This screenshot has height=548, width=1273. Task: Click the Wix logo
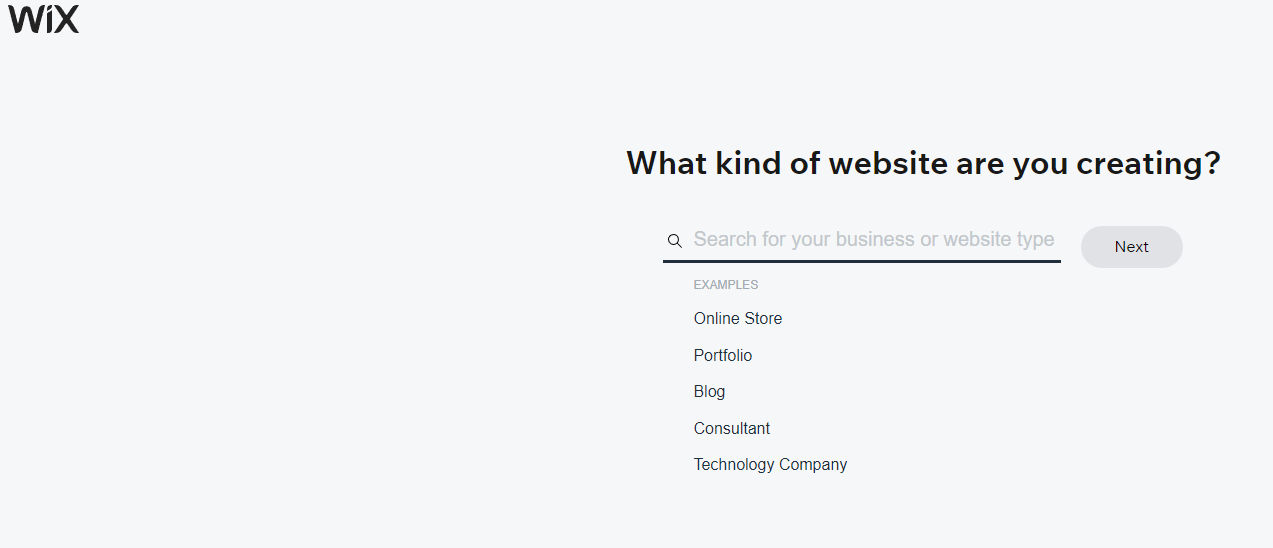[44, 19]
